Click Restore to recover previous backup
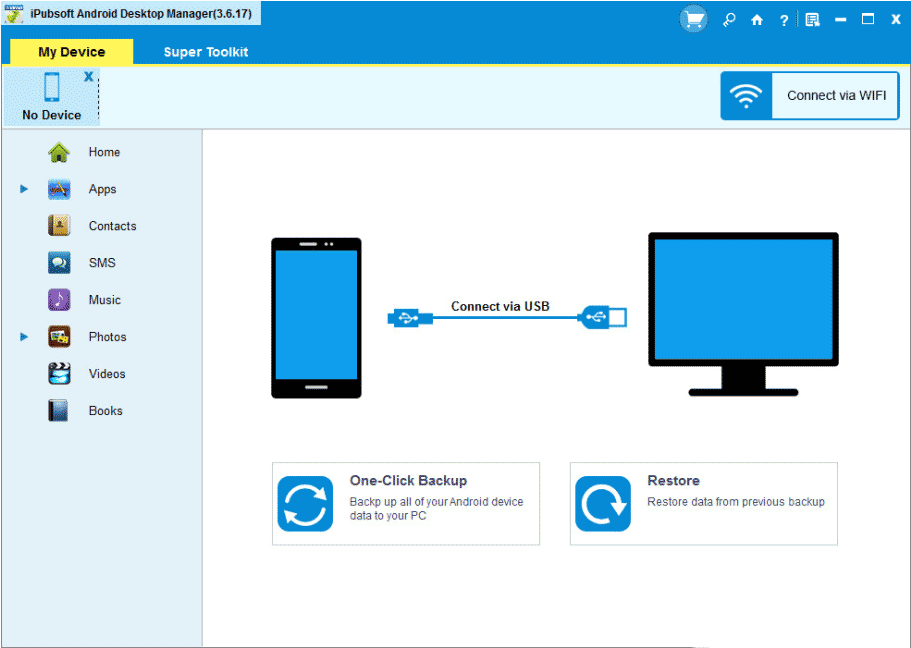 pos(703,503)
